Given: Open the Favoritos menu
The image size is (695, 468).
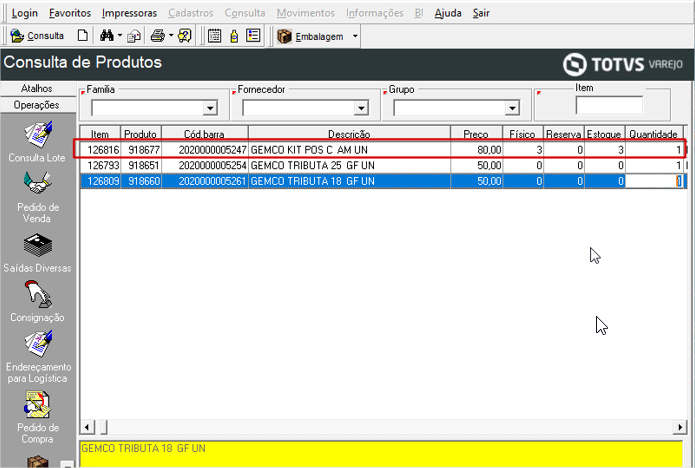Looking at the screenshot, I should coord(70,13).
